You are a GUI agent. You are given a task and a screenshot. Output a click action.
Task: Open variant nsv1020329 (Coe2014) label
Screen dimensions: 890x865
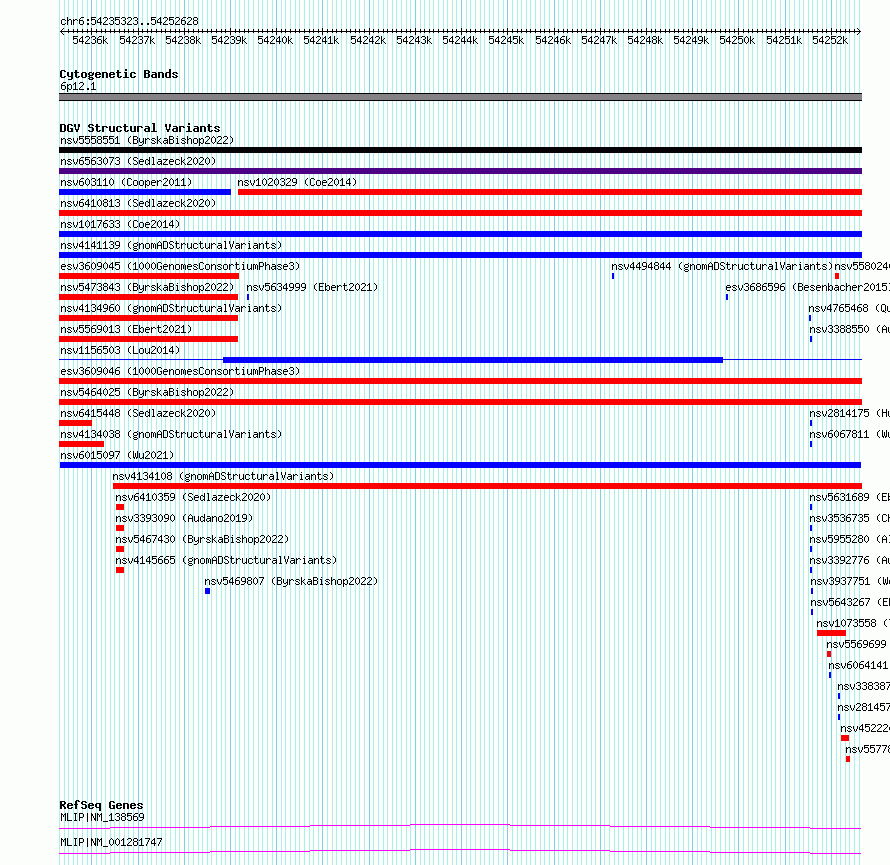click(297, 182)
